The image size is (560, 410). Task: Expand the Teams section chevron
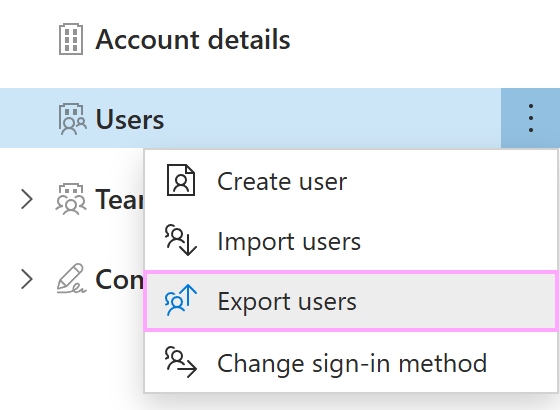pos(27,199)
